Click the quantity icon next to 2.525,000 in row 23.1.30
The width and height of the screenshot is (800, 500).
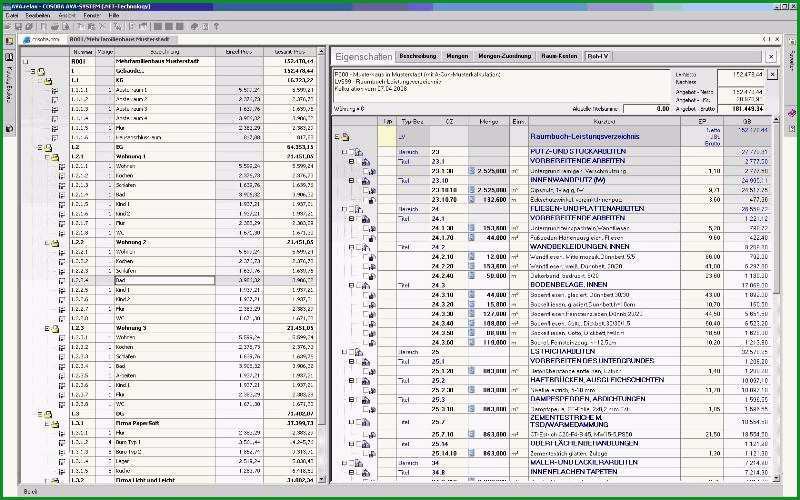click(472, 171)
